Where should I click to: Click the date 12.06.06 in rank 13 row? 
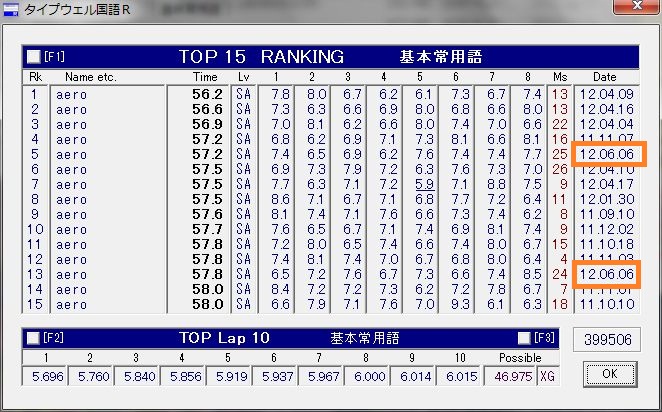pyautogui.click(x=607, y=274)
